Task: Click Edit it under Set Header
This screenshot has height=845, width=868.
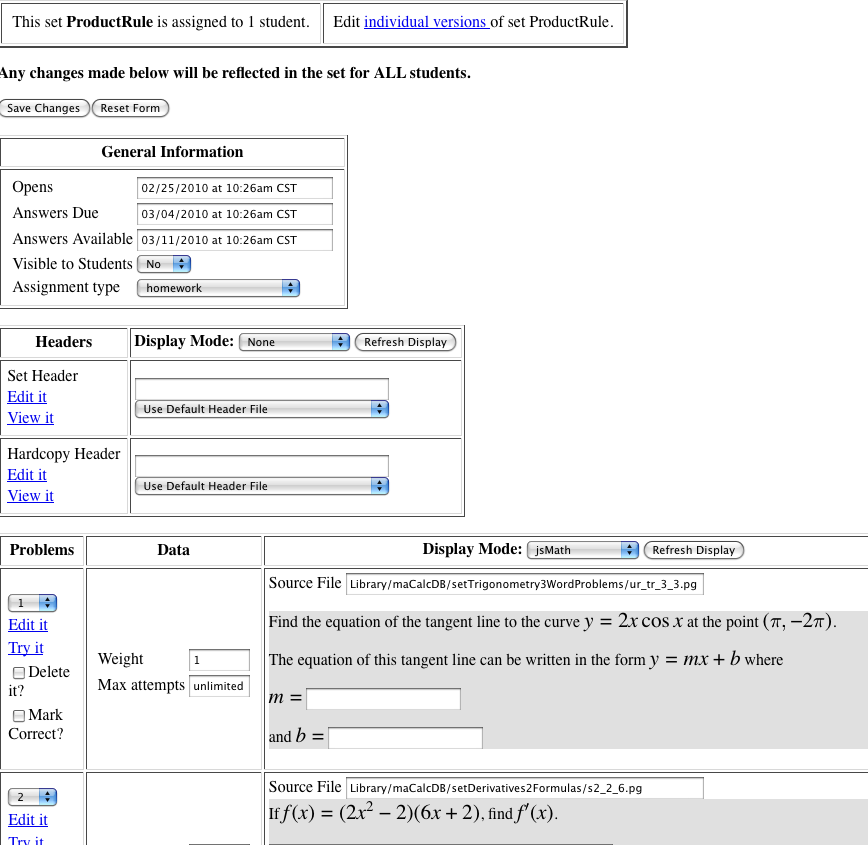Action: pos(27,396)
